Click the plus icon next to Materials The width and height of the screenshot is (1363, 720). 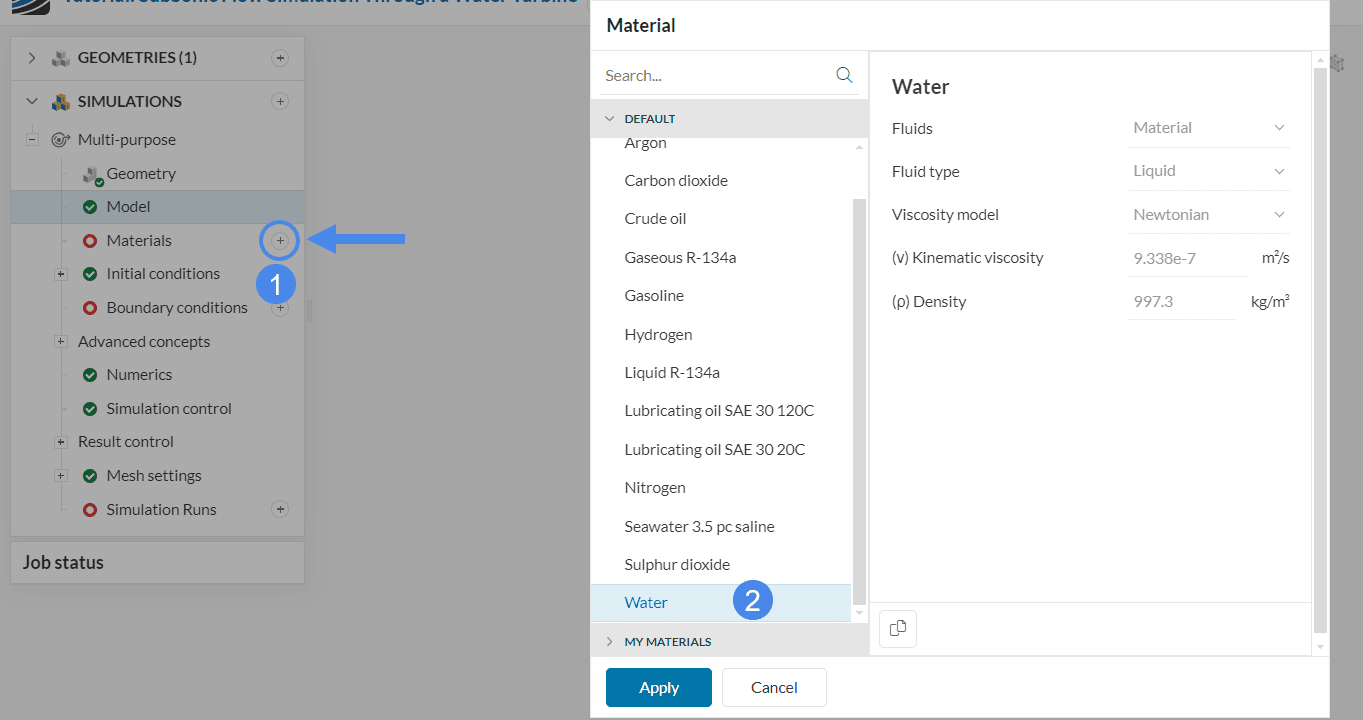(280, 241)
